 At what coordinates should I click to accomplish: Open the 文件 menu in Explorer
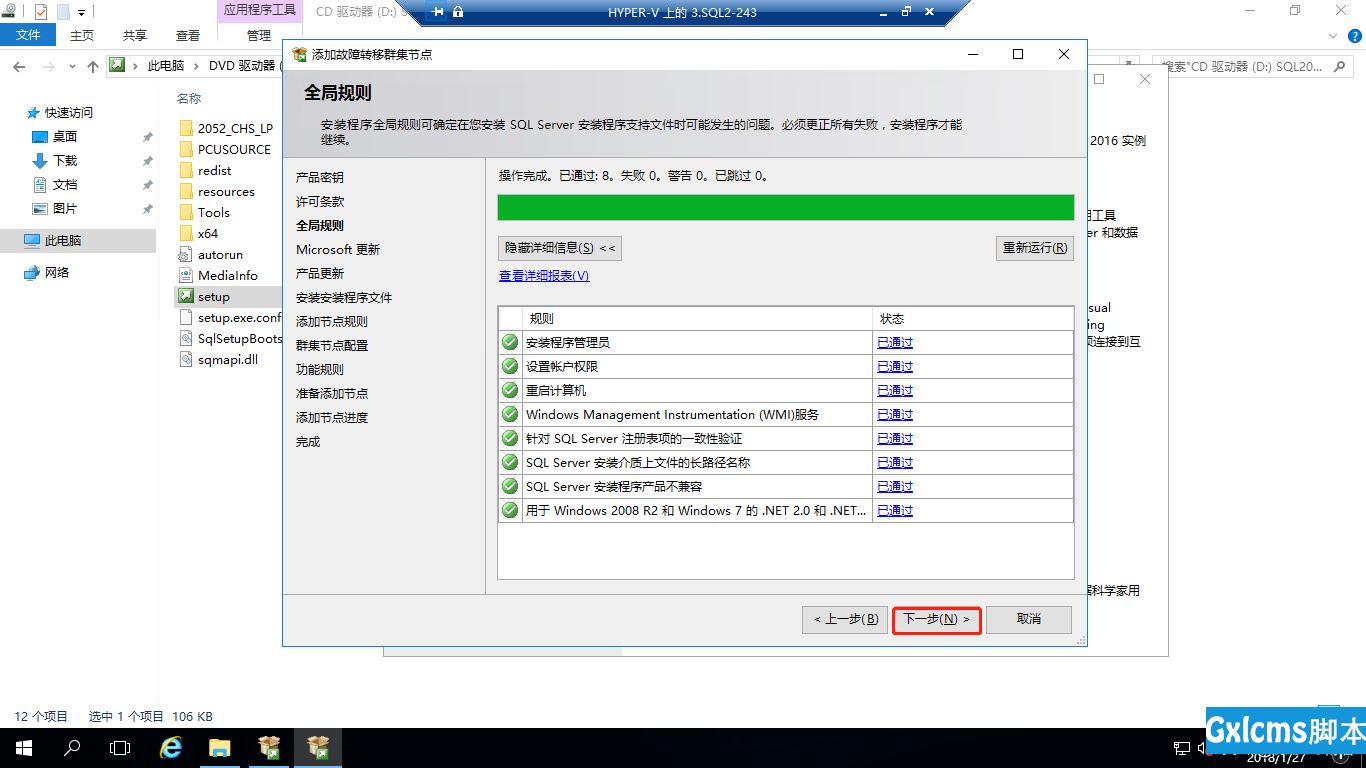29,35
